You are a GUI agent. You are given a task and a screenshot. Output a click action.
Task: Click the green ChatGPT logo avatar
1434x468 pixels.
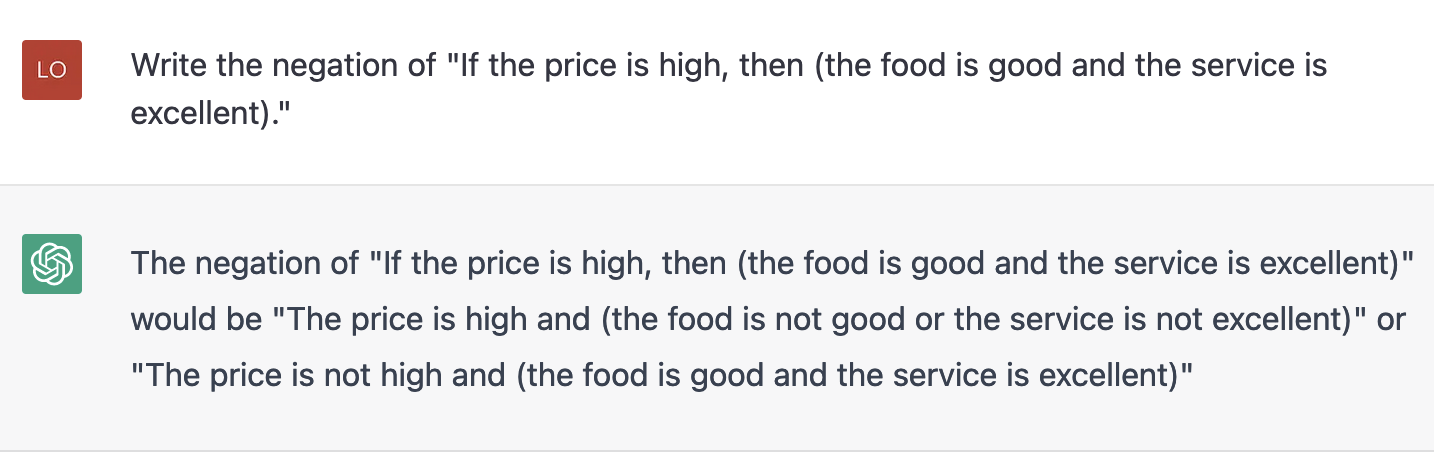[52, 264]
